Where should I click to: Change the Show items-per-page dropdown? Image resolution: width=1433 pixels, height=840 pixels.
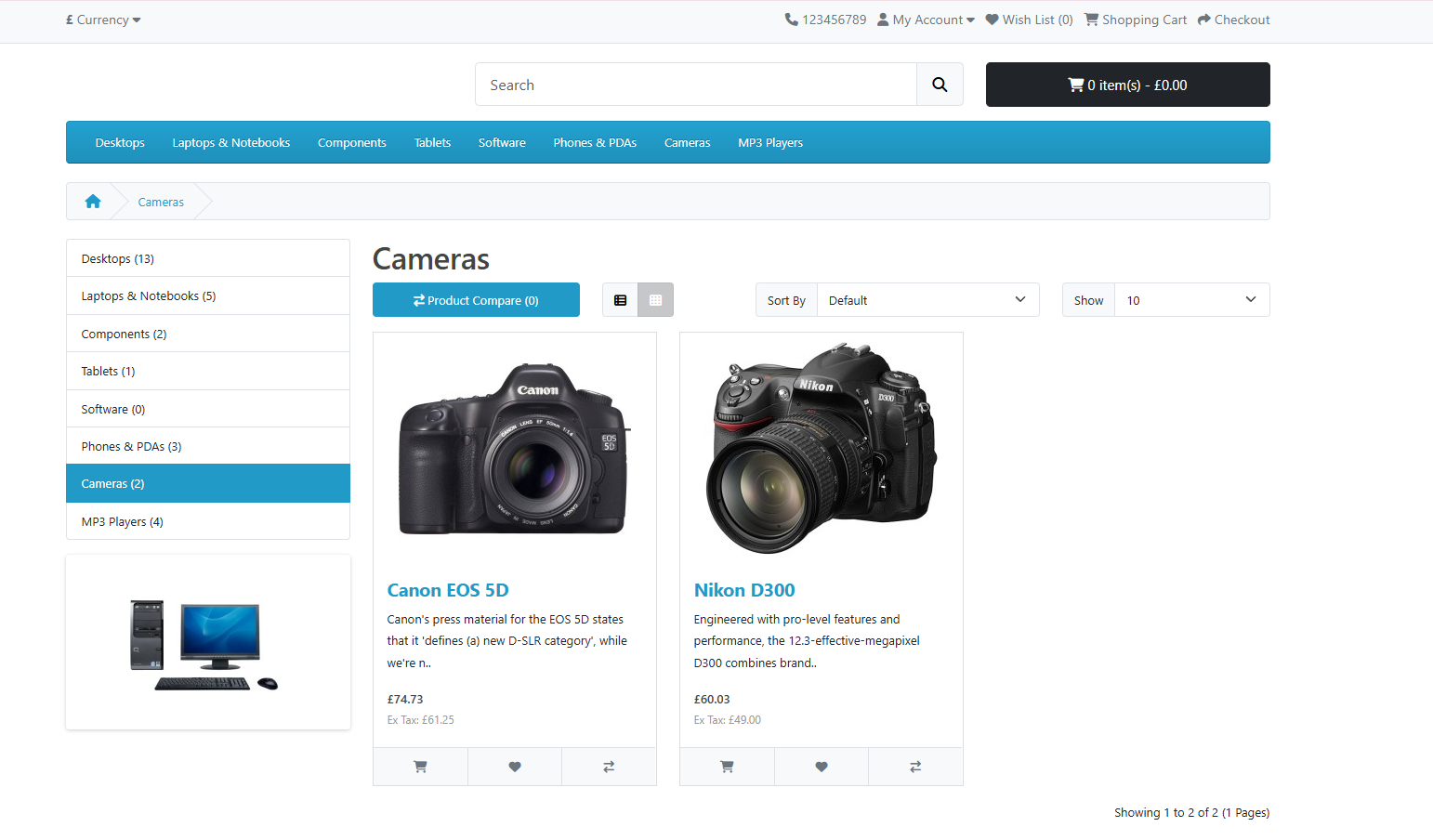(1190, 300)
